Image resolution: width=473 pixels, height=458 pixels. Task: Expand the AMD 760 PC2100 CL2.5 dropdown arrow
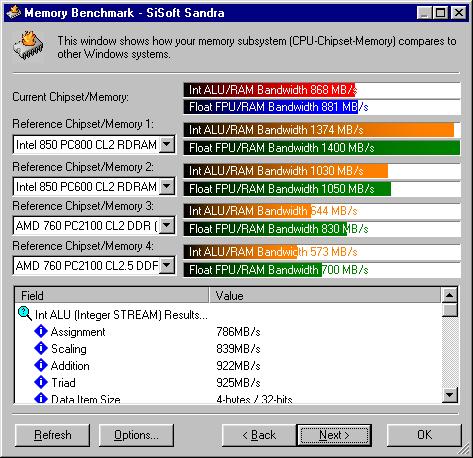coord(167,265)
